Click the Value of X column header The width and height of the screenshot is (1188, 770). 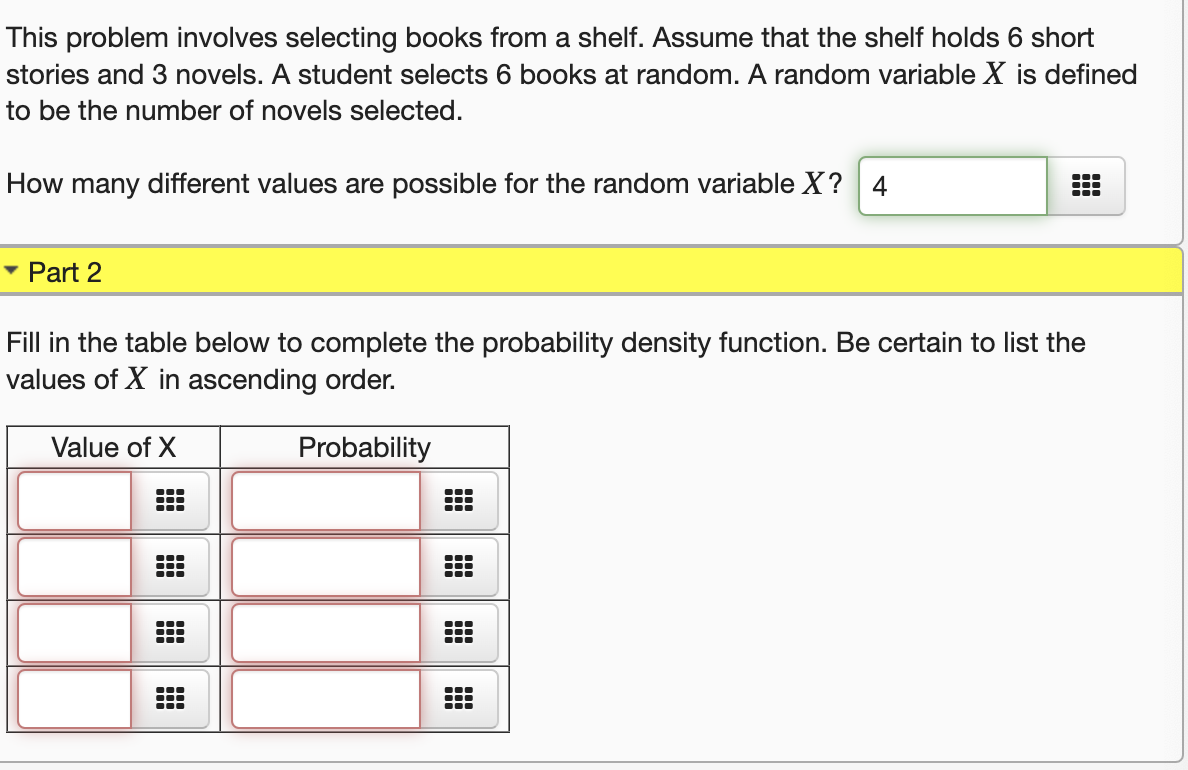click(x=112, y=447)
